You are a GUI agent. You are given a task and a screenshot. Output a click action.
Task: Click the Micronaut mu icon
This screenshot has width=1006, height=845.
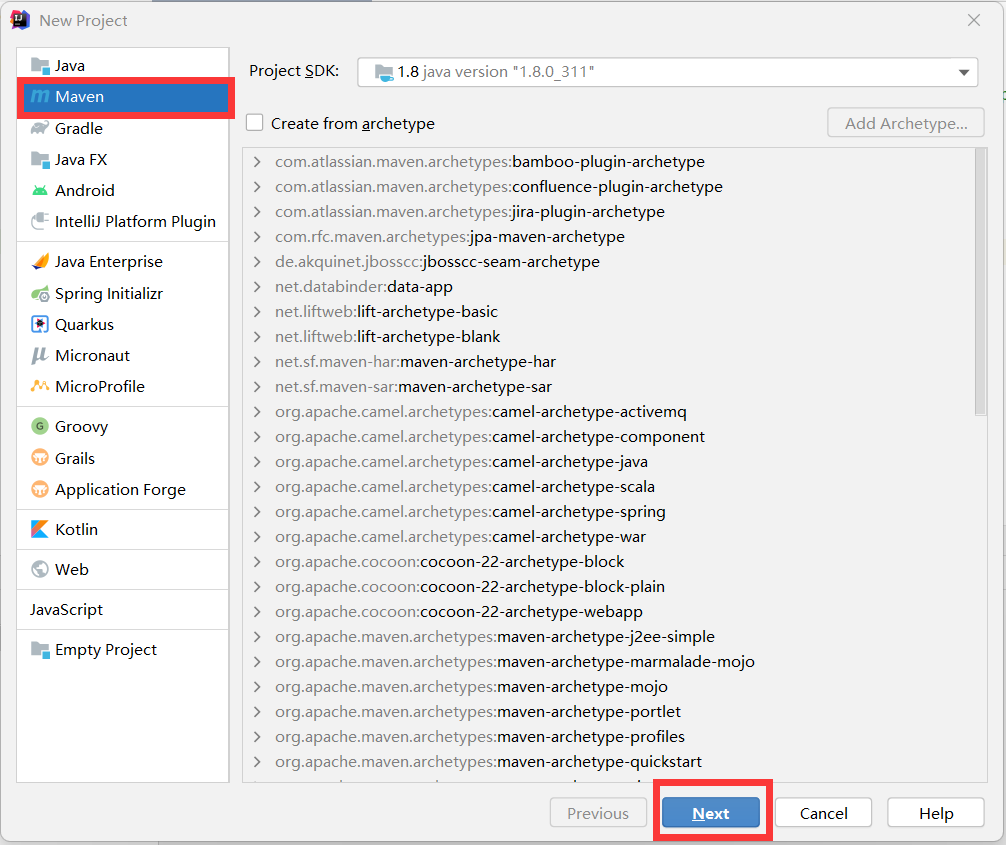(x=40, y=355)
